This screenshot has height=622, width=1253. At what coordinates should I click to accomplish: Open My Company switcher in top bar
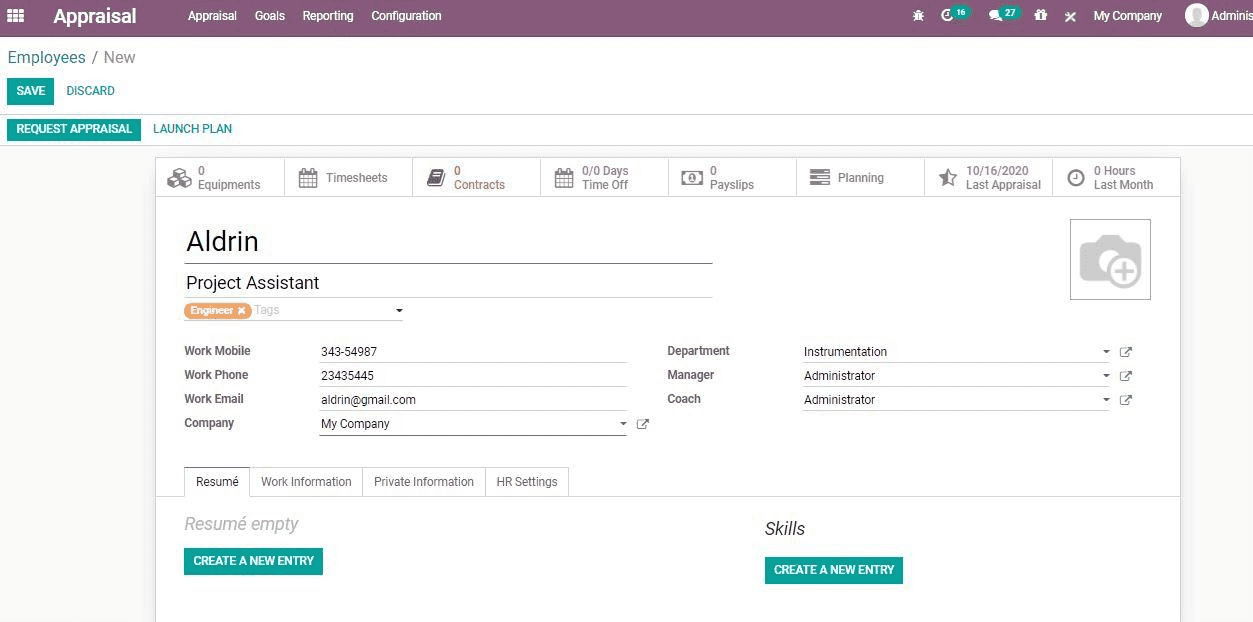point(1127,16)
